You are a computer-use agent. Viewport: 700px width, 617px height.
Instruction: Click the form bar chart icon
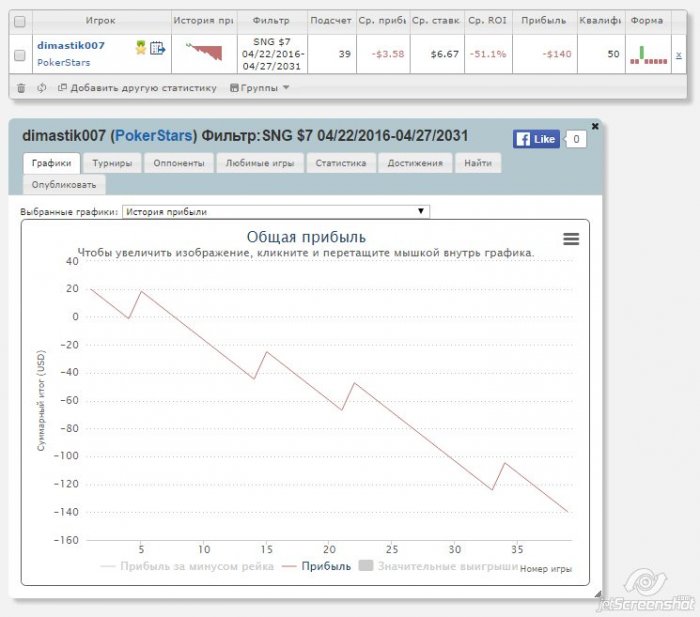648,54
